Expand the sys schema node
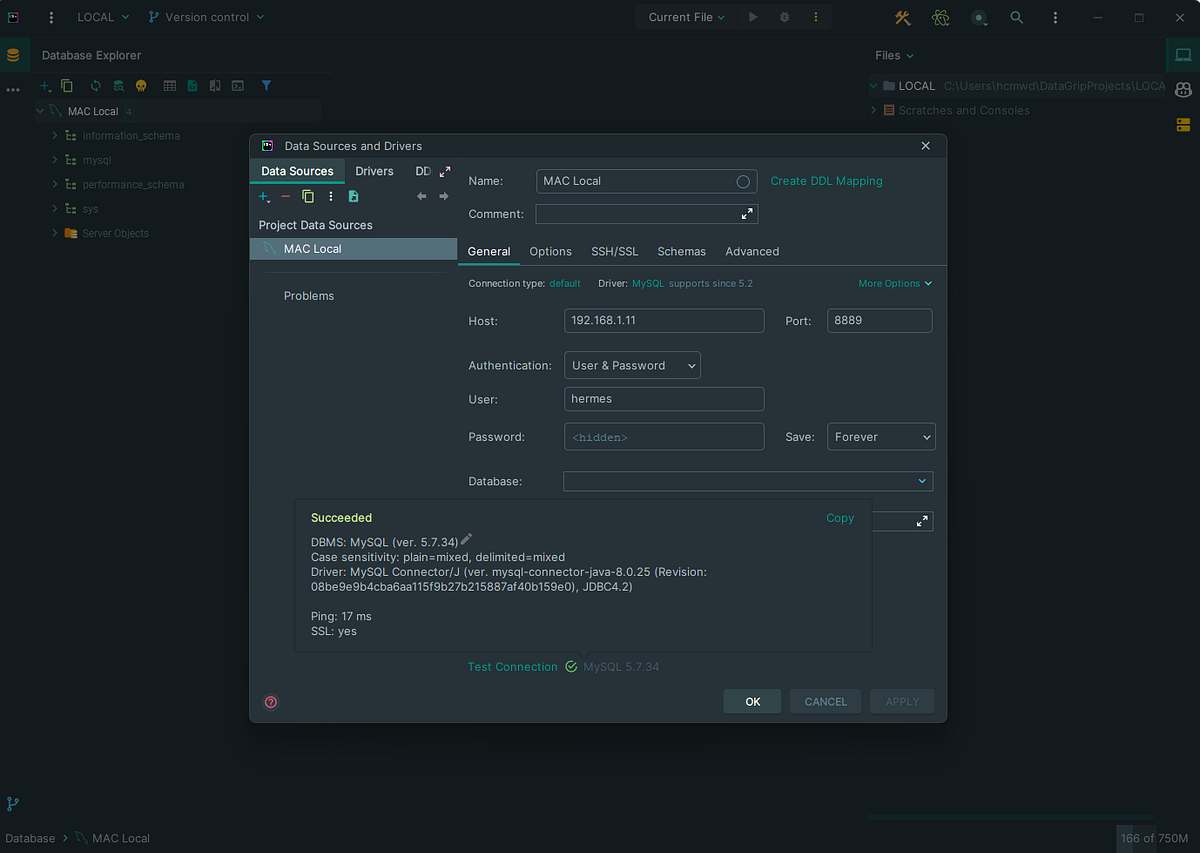Screen dimensions: 1200x853 (55, 209)
